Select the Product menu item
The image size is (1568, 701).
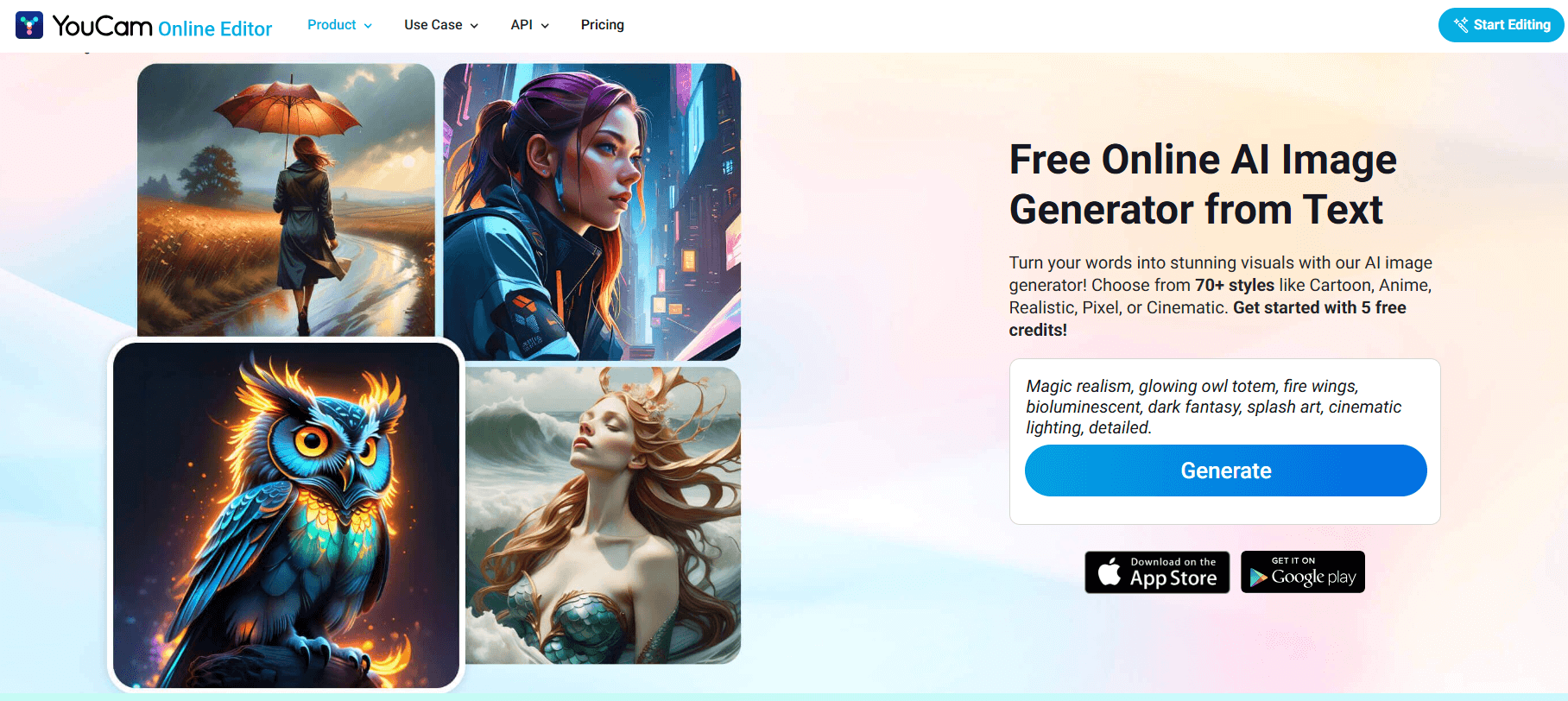332,25
